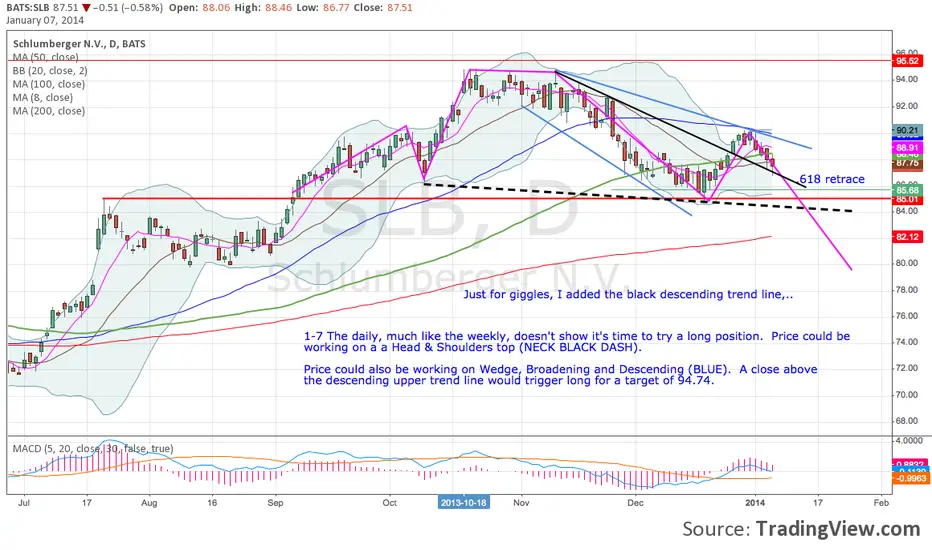932x550 pixels.
Task: Click the 92.00 price axis tick
Action: coord(907,106)
